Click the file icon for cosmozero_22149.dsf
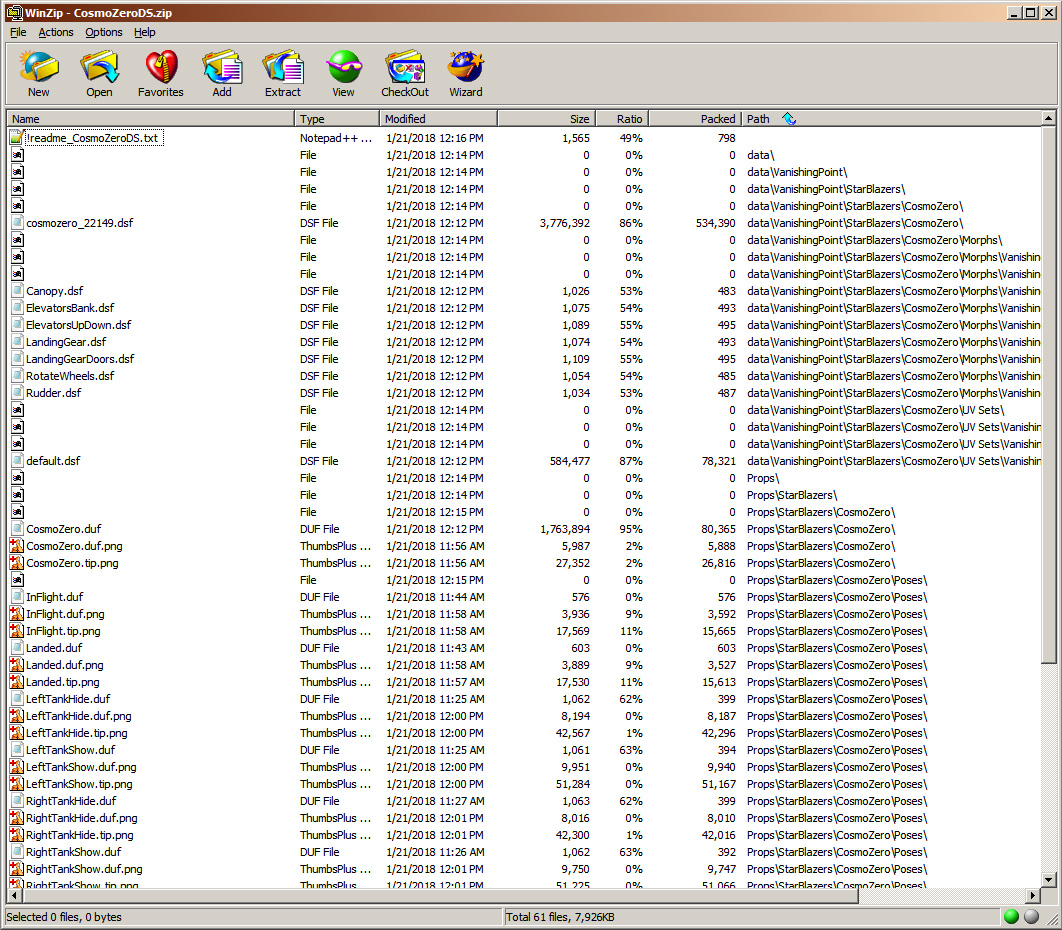The height and width of the screenshot is (930, 1062). tap(18, 223)
